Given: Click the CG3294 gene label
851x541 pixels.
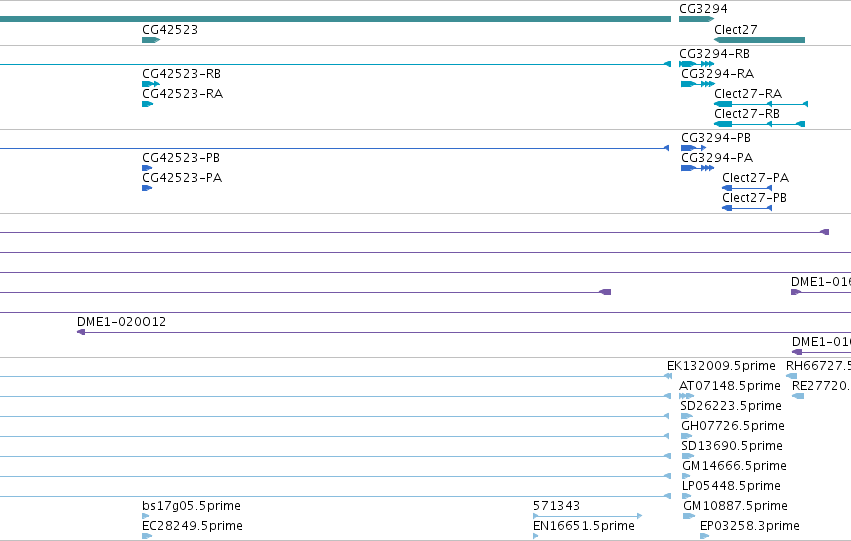Looking at the screenshot, I should click(703, 9).
